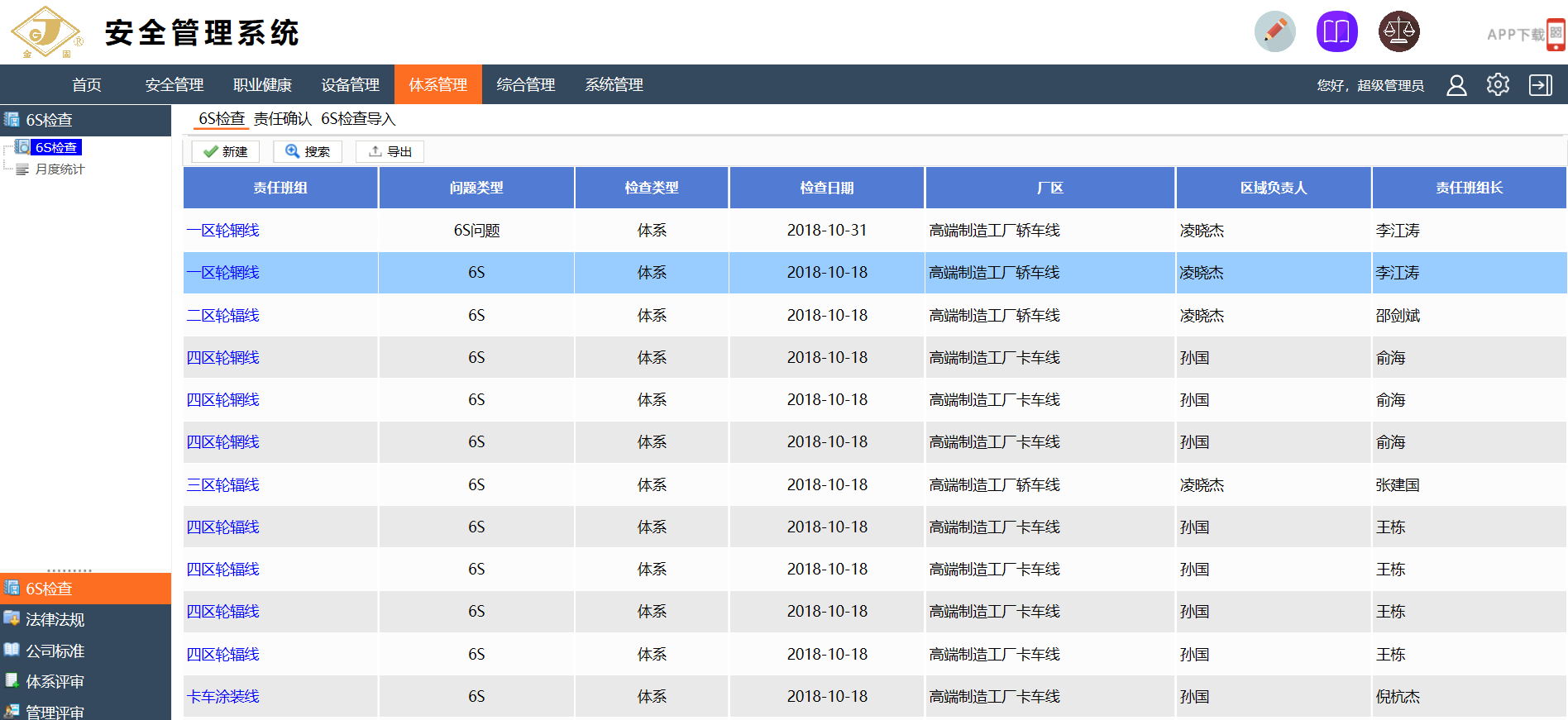Viewport: 1568px width, 720px height.
Task: Open the 卡车涂装线 record link
Action: (x=223, y=697)
